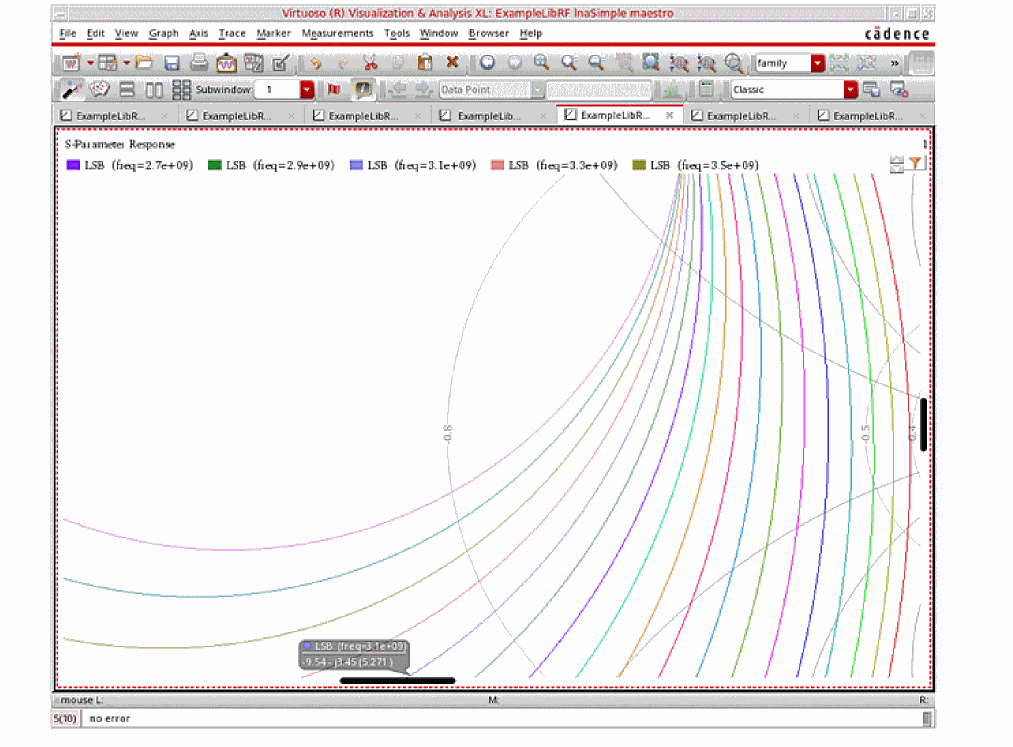This screenshot has height=747, width=1013.
Task: Undo the last action using the arrow icon
Action: pyautogui.click(x=315, y=63)
